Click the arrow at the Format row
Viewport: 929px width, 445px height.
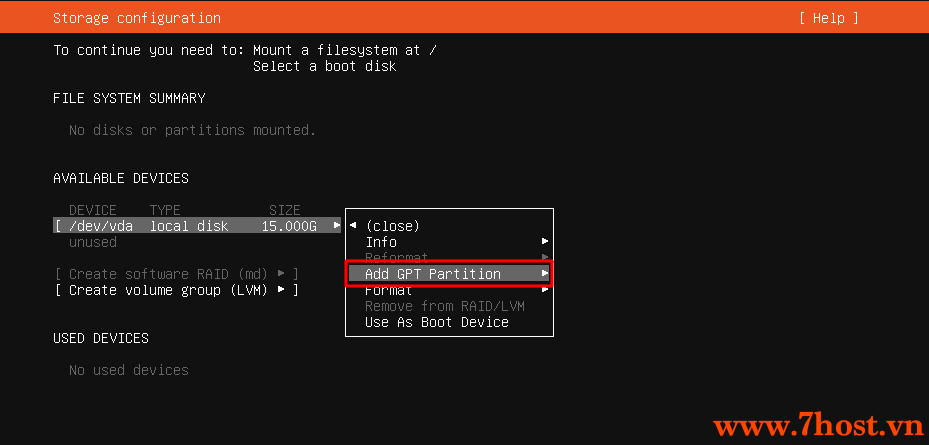(544, 290)
